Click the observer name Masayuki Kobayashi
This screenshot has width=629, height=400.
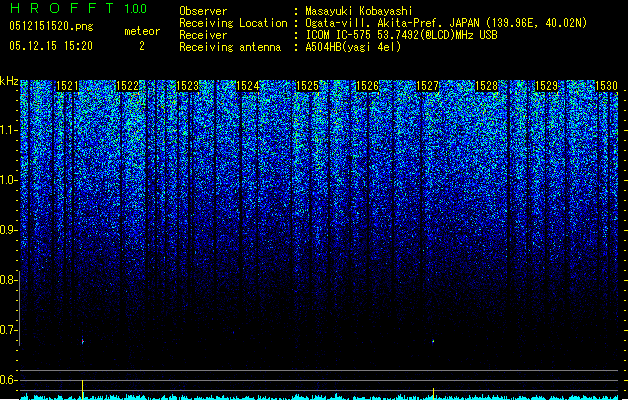(x=359, y=11)
